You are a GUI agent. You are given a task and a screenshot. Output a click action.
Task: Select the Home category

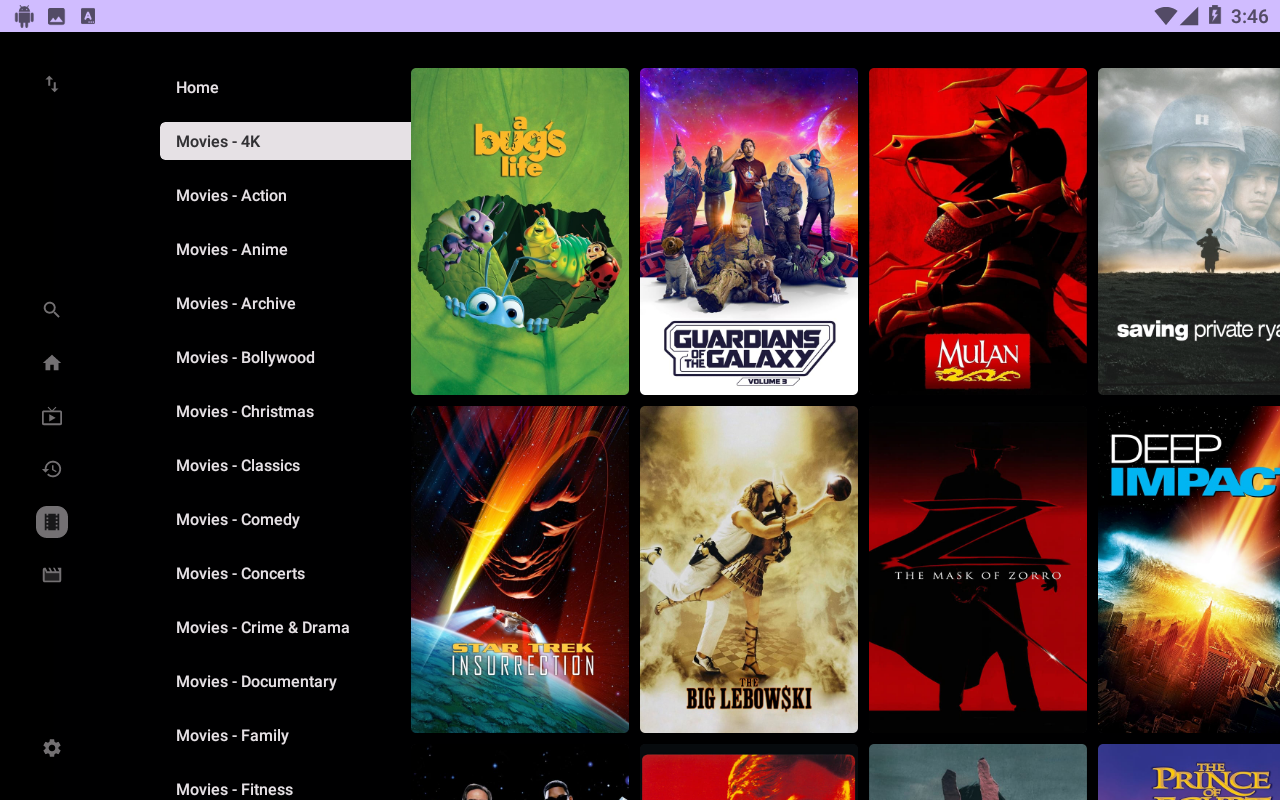click(197, 88)
